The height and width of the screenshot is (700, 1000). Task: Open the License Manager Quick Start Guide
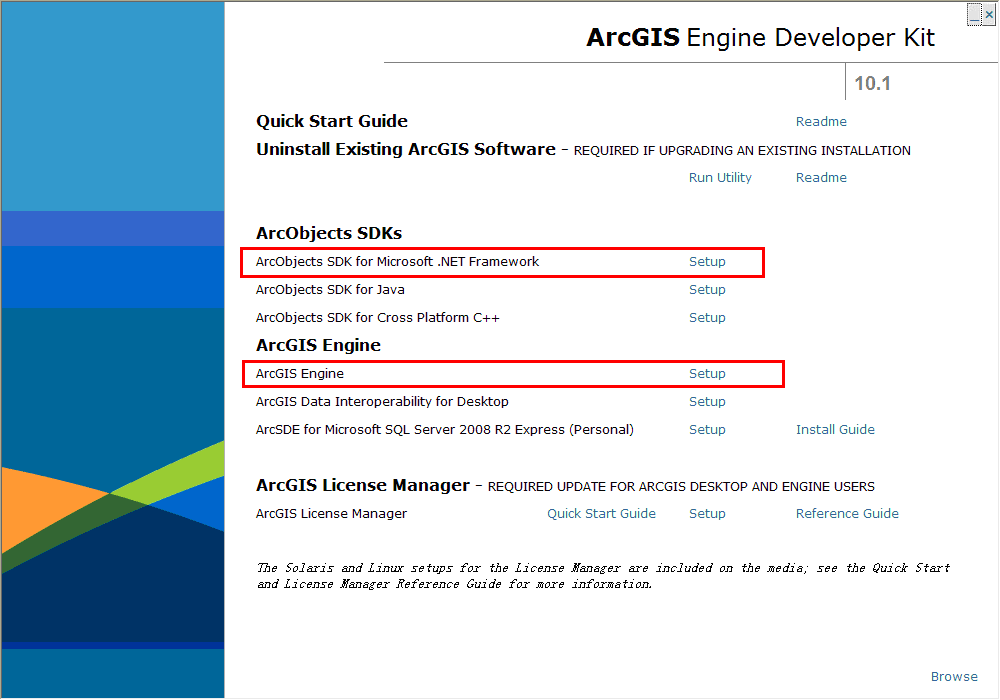[x=601, y=513]
